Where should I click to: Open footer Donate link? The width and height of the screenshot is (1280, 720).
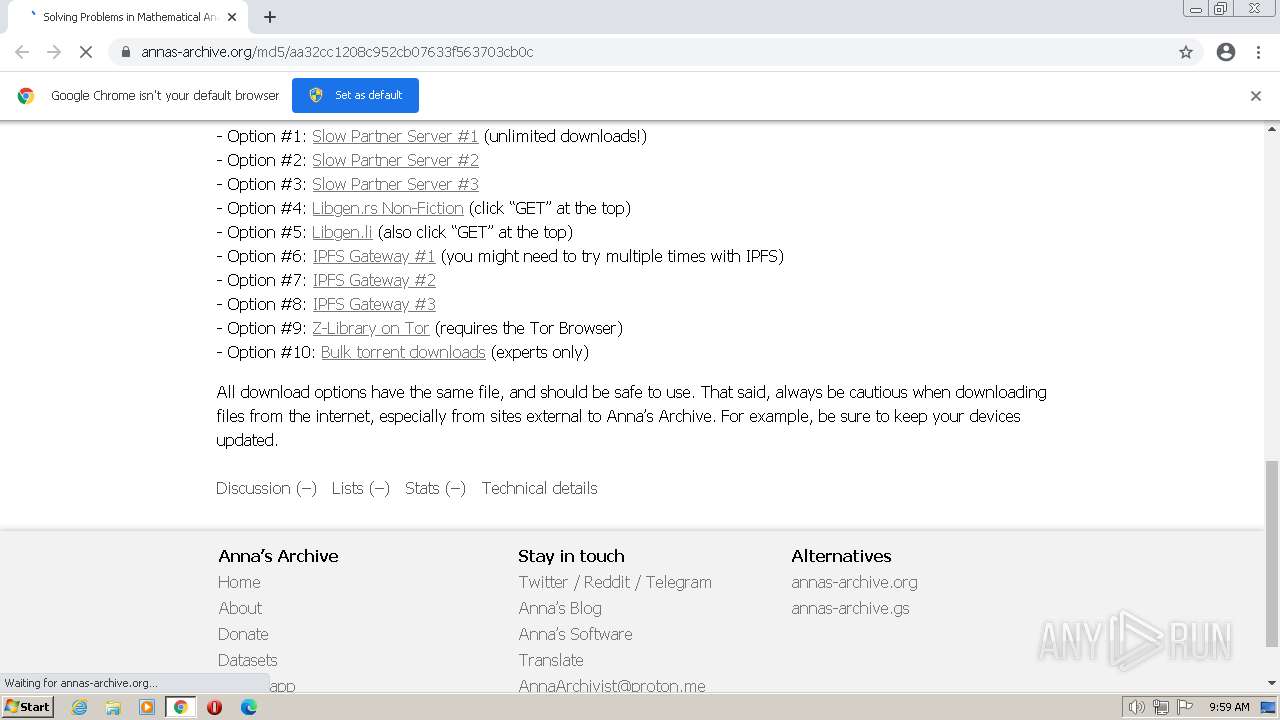tap(243, 634)
